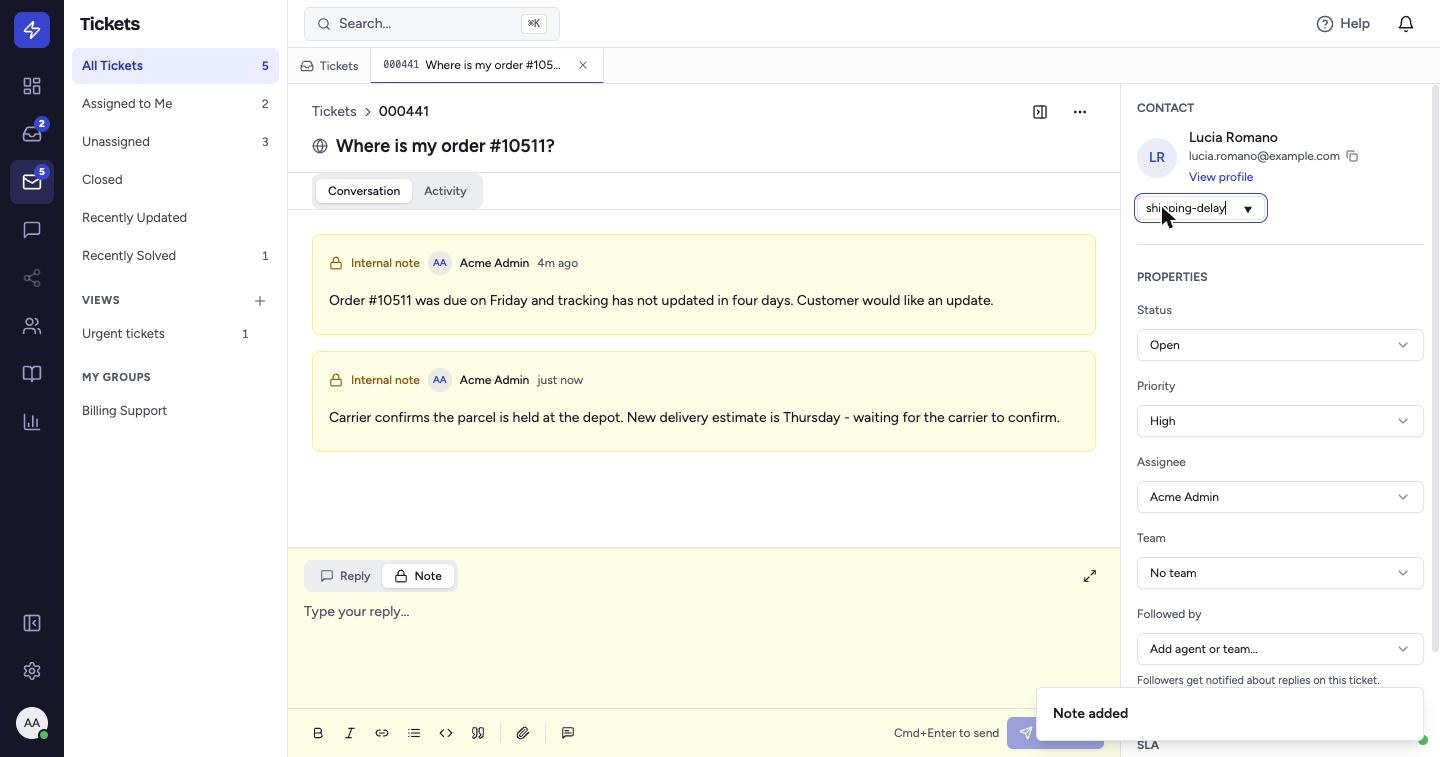
Task: Open Help in the top bar
Action: pos(1343,23)
